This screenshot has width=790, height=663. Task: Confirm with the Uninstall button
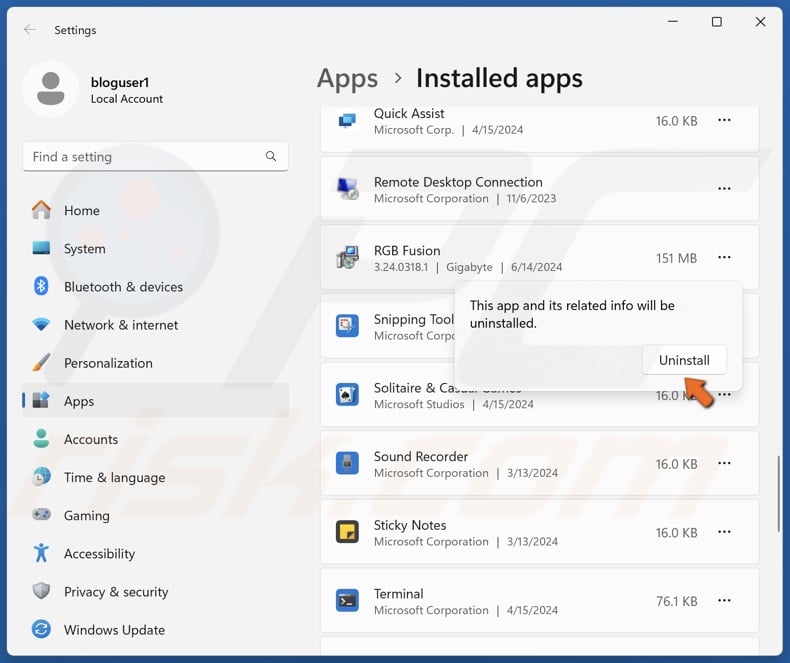pyautogui.click(x=684, y=360)
